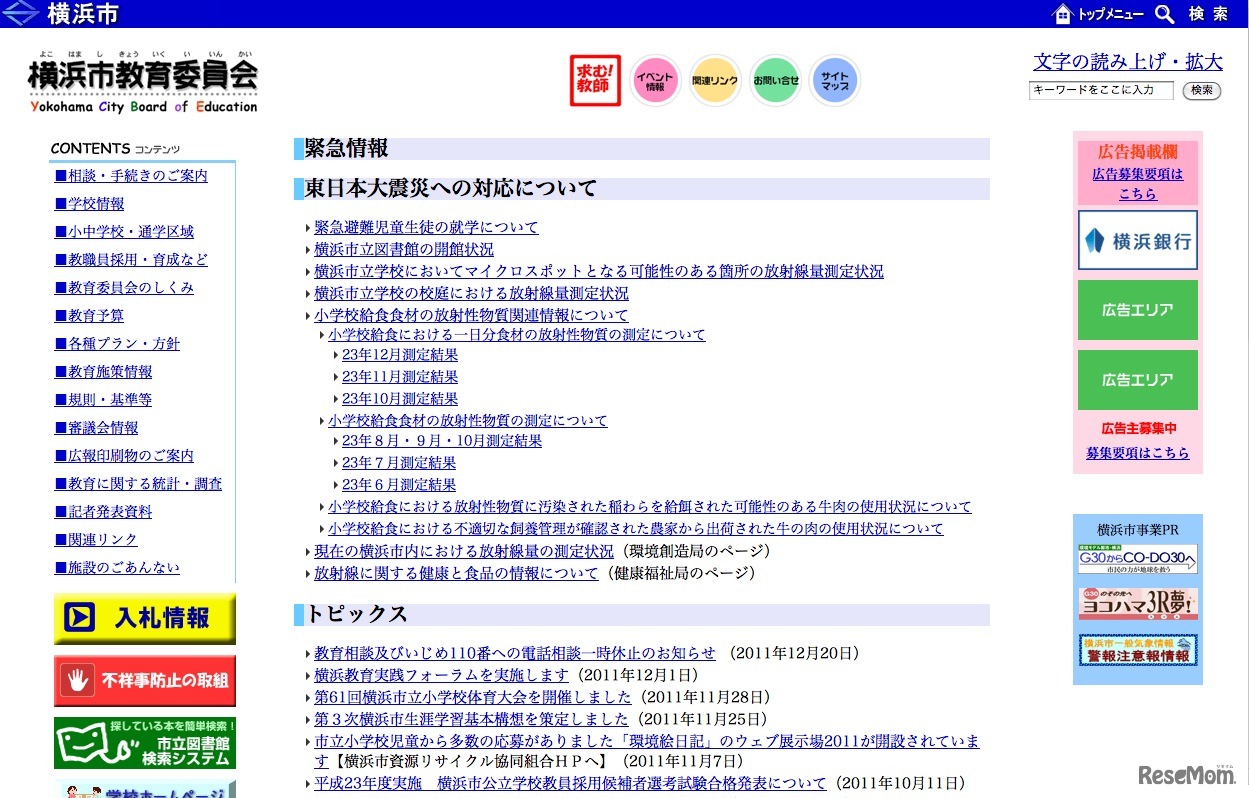The height and width of the screenshot is (798, 1249).
Task: Click the magnifying glass search icon in header
Action: 1164,14
